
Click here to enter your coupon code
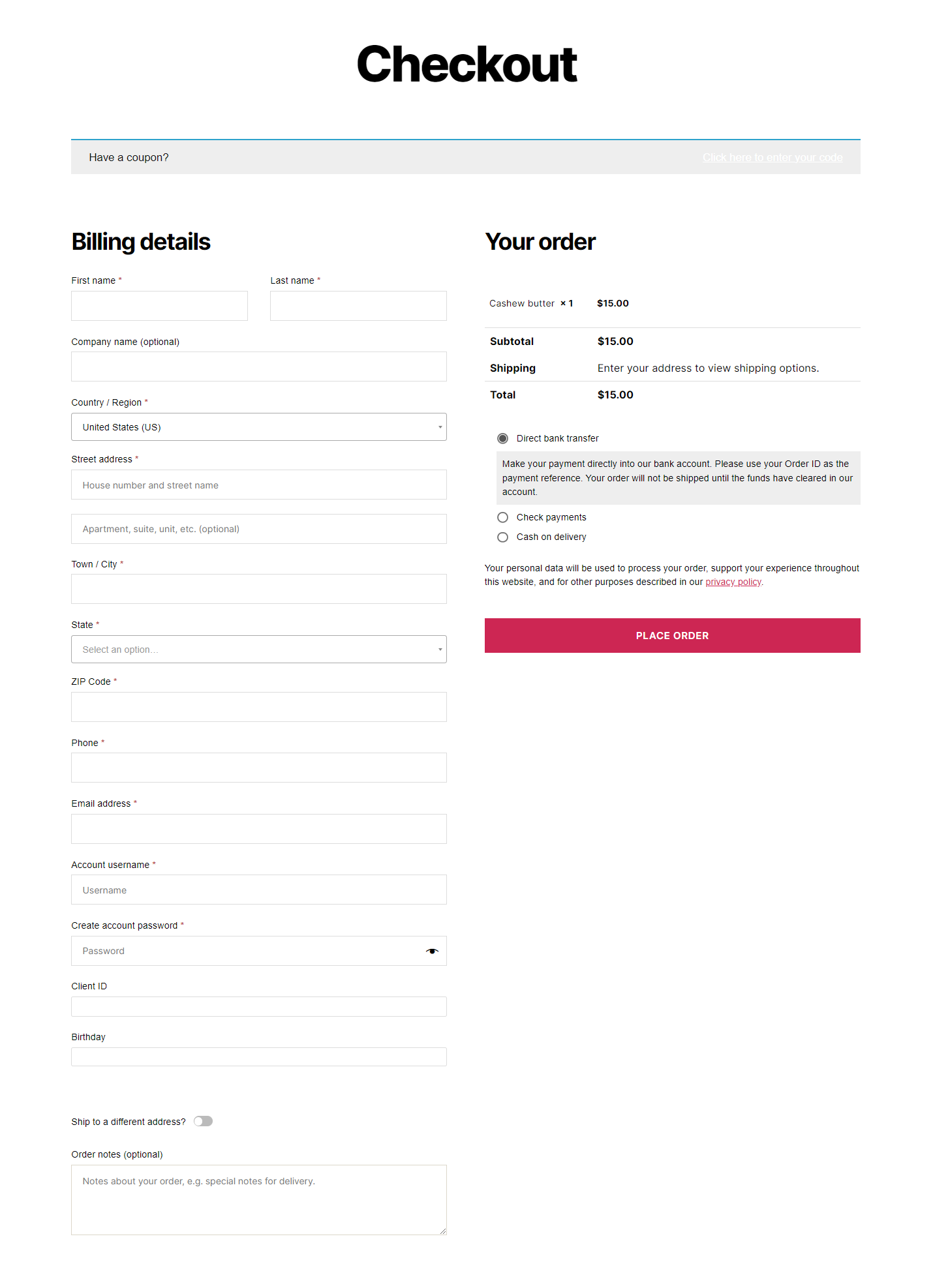(x=772, y=157)
